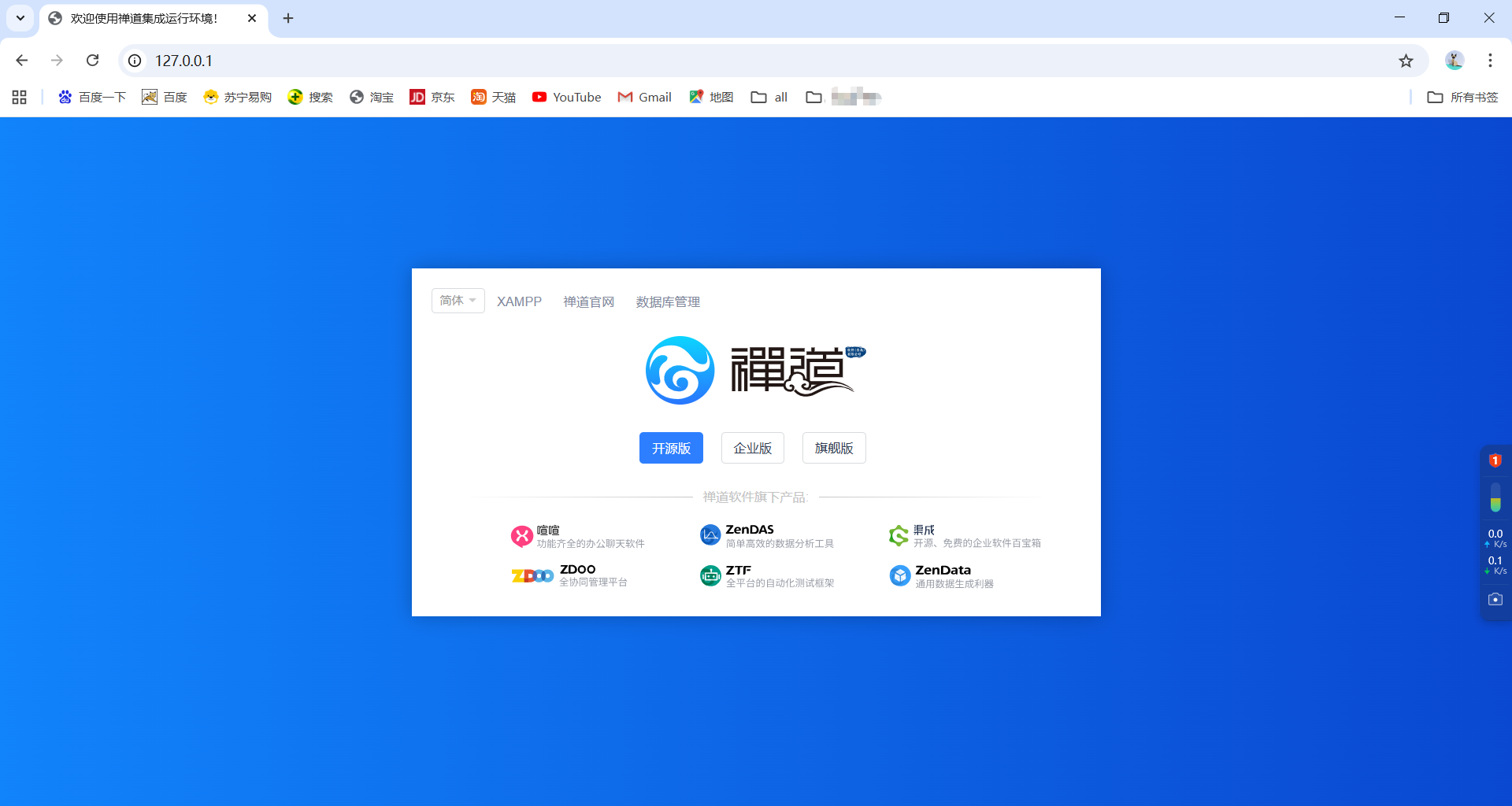Image resolution: width=1512 pixels, height=806 pixels.
Task: Open the 开源版 edition
Action: coord(671,448)
